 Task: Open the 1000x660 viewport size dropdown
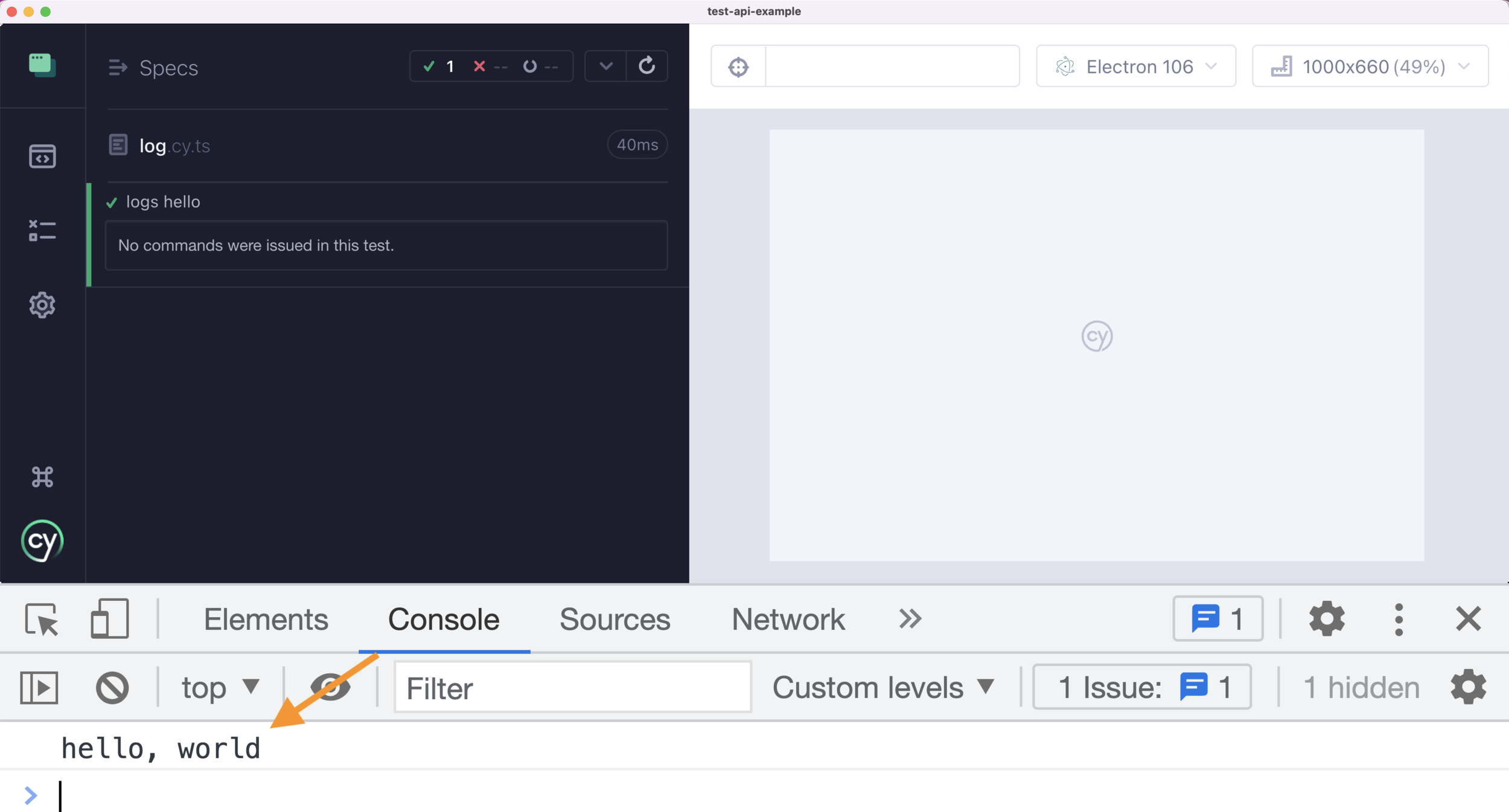tap(1370, 66)
